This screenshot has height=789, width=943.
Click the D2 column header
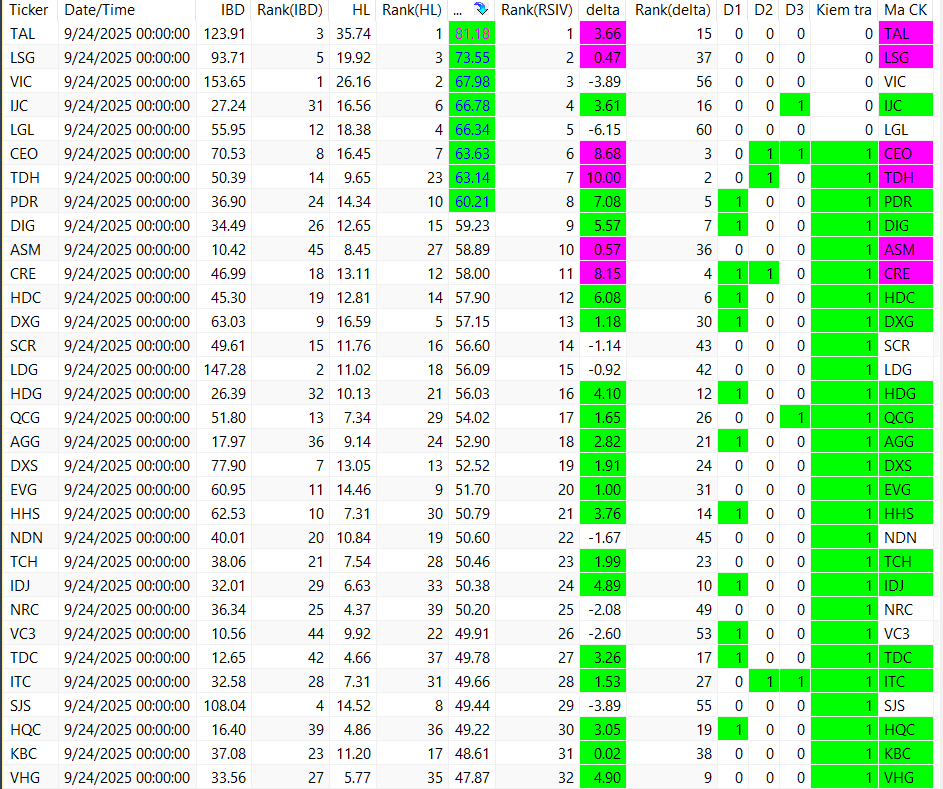763,10
